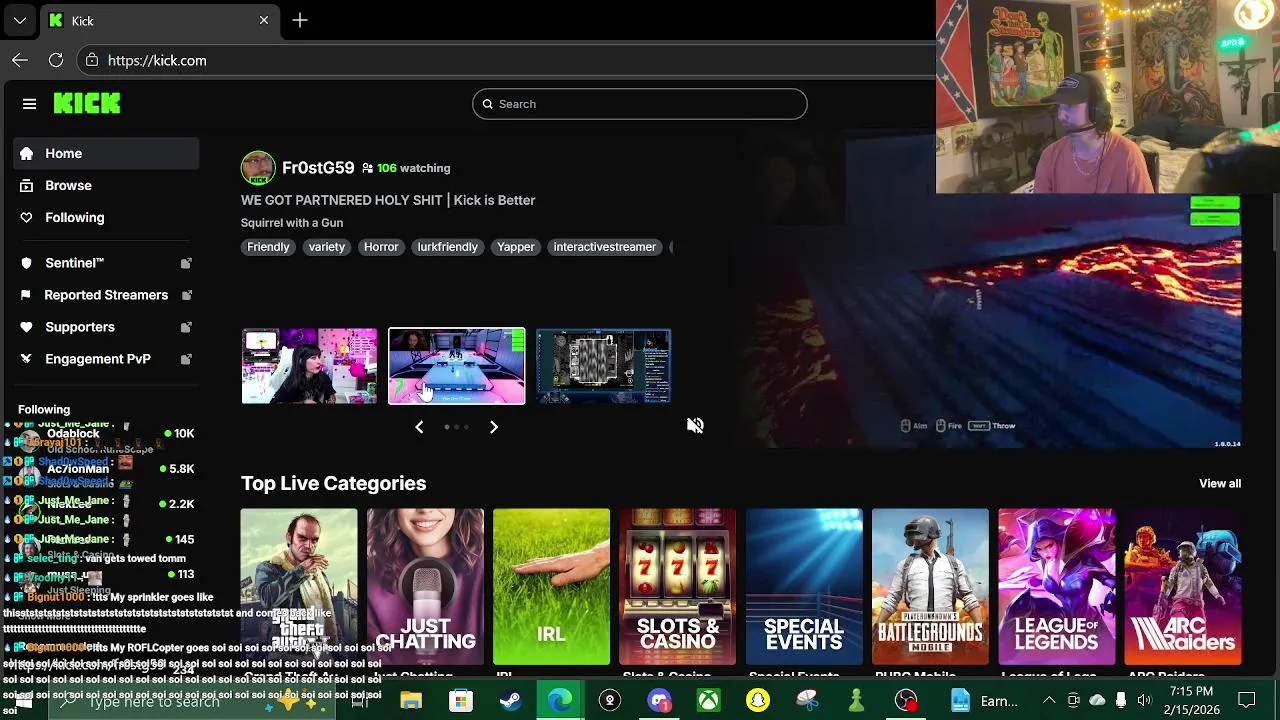Click the external icon beside Supporters
The width and height of the screenshot is (1280, 720).
pos(186,327)
